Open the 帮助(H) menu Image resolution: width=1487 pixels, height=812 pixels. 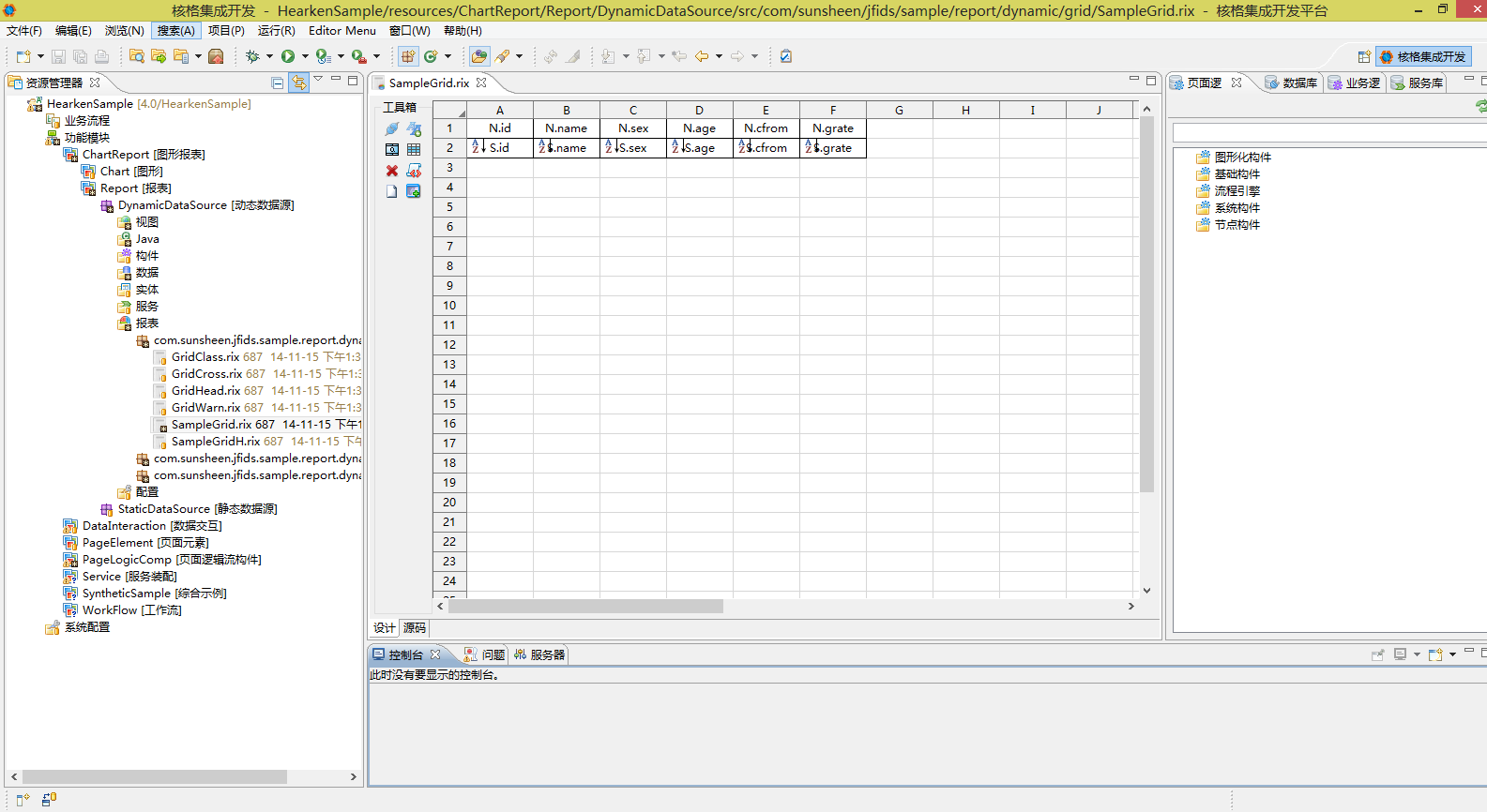463,31
